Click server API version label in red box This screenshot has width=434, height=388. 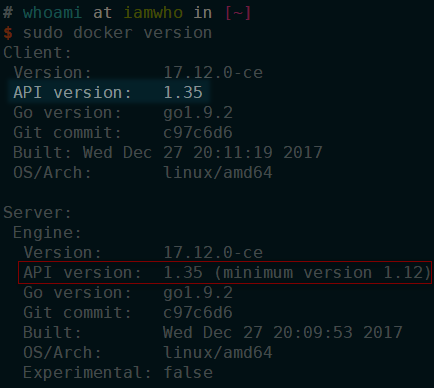coord(83,273)
